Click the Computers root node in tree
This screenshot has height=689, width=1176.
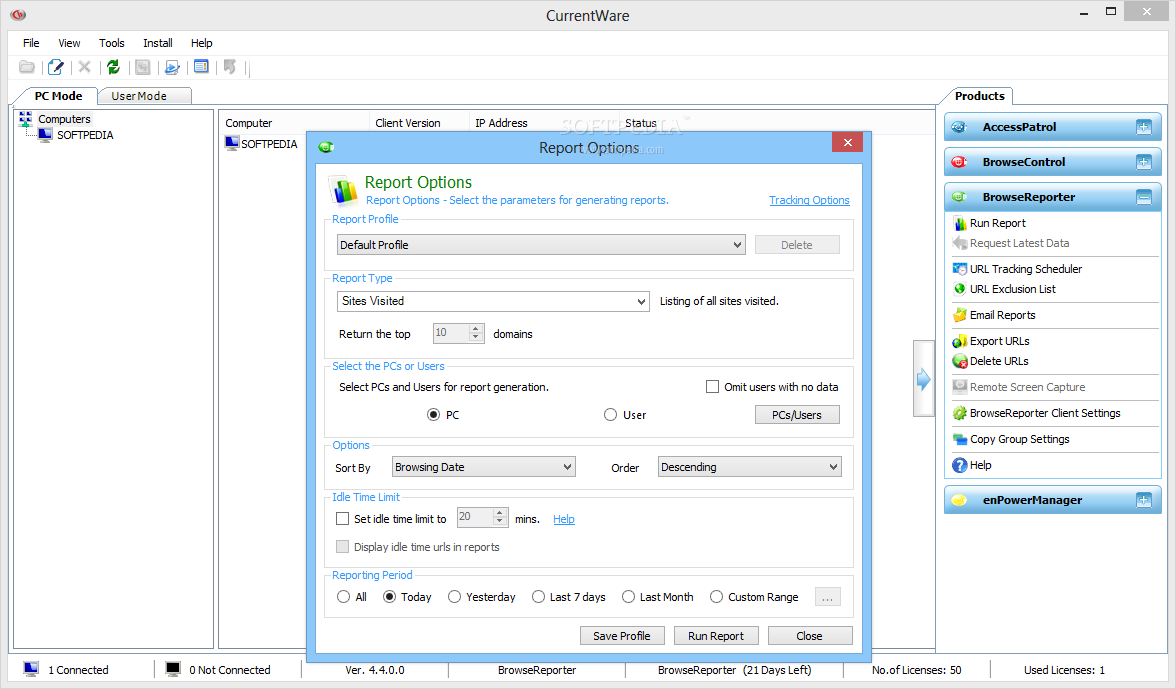64,119
